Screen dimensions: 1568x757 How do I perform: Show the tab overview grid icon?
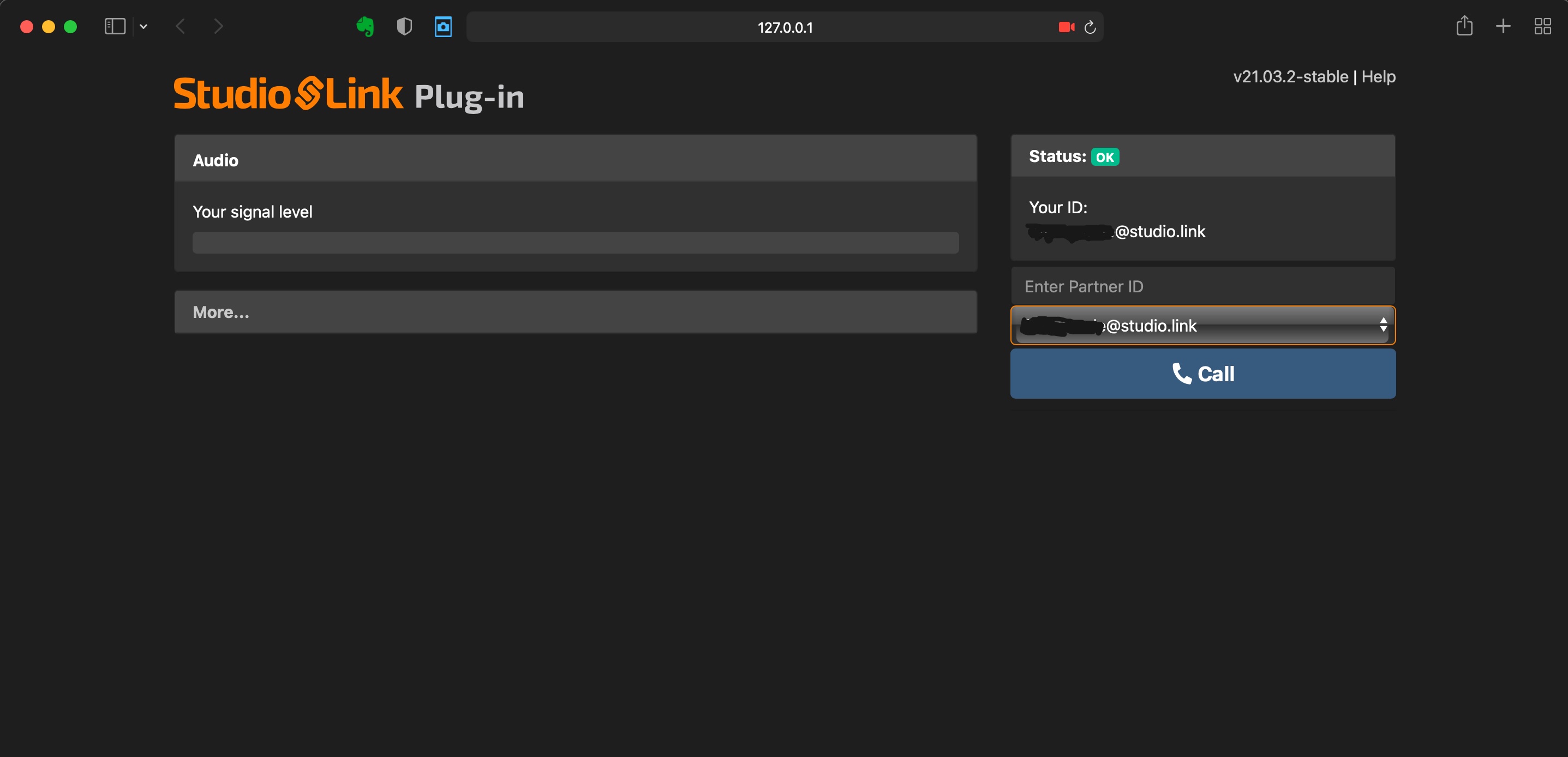pos(1542,26)
